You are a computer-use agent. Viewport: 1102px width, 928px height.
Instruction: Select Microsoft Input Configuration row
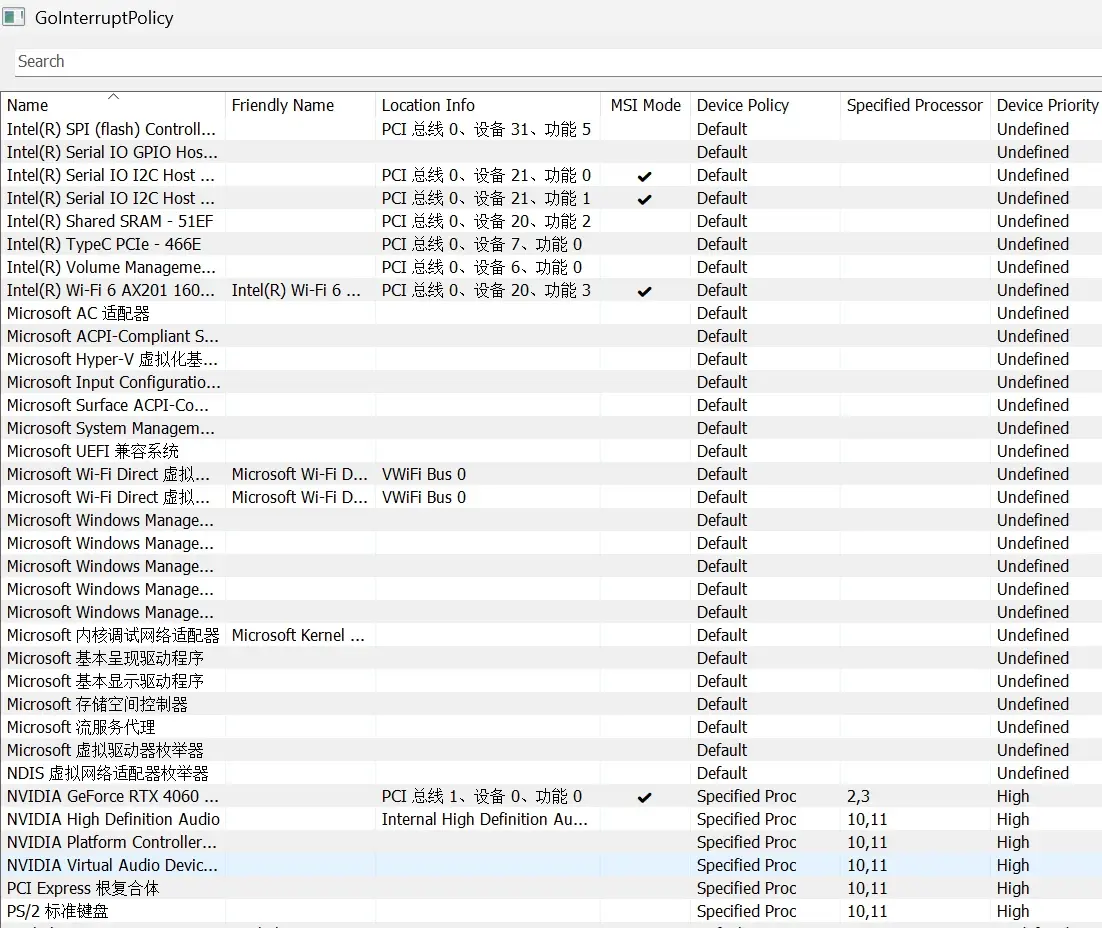click(x=551, y=382)
